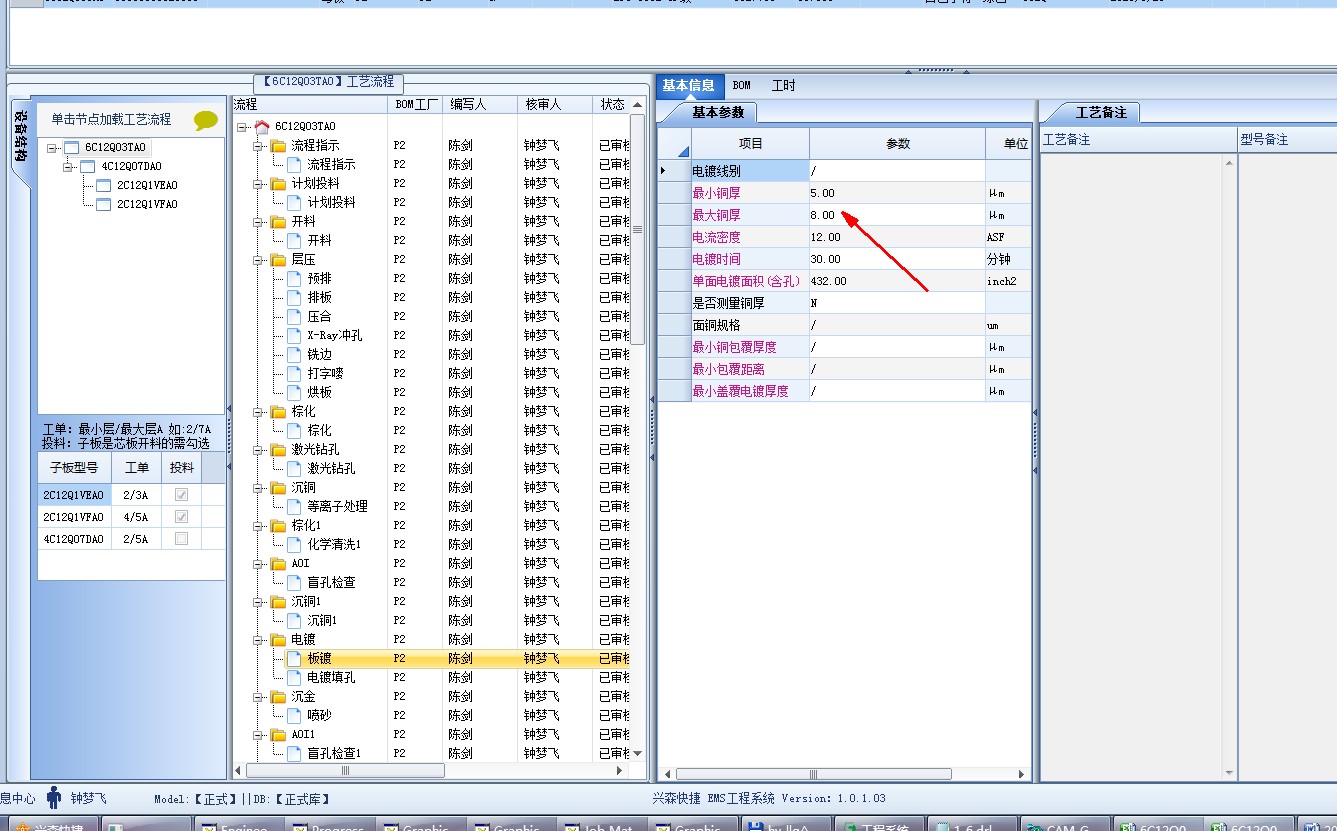This screenshot has height=831, width=1337.
Task: Click the flow tree scroll-down arrow
Action: point(638,754)
